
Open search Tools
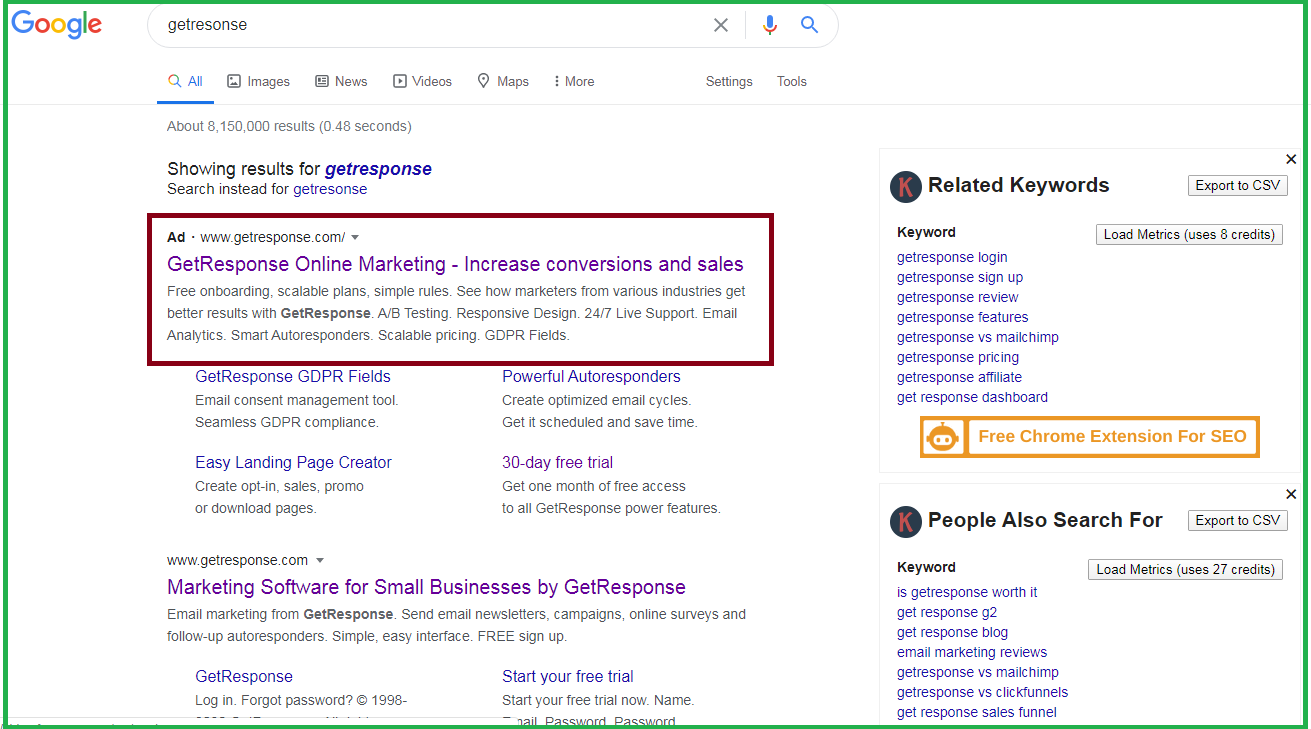click(x=792, y=82)
